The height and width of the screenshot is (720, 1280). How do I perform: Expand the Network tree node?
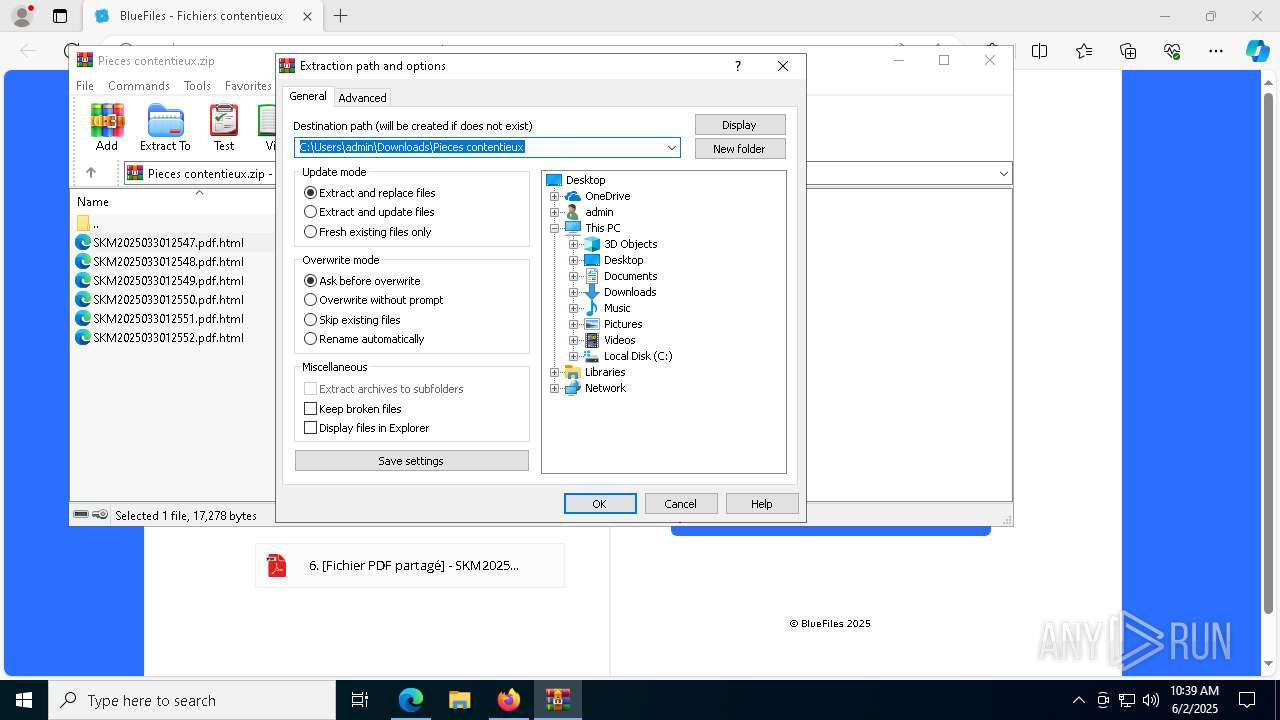555,388
